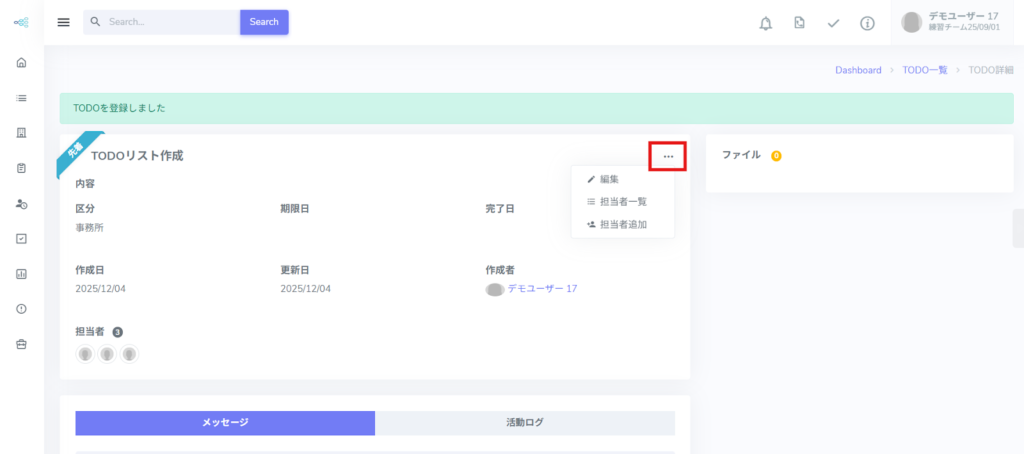The width and height of the screenshot is (1024, 454).
Task: Click the file document icon in header
Action: [799, 23]
